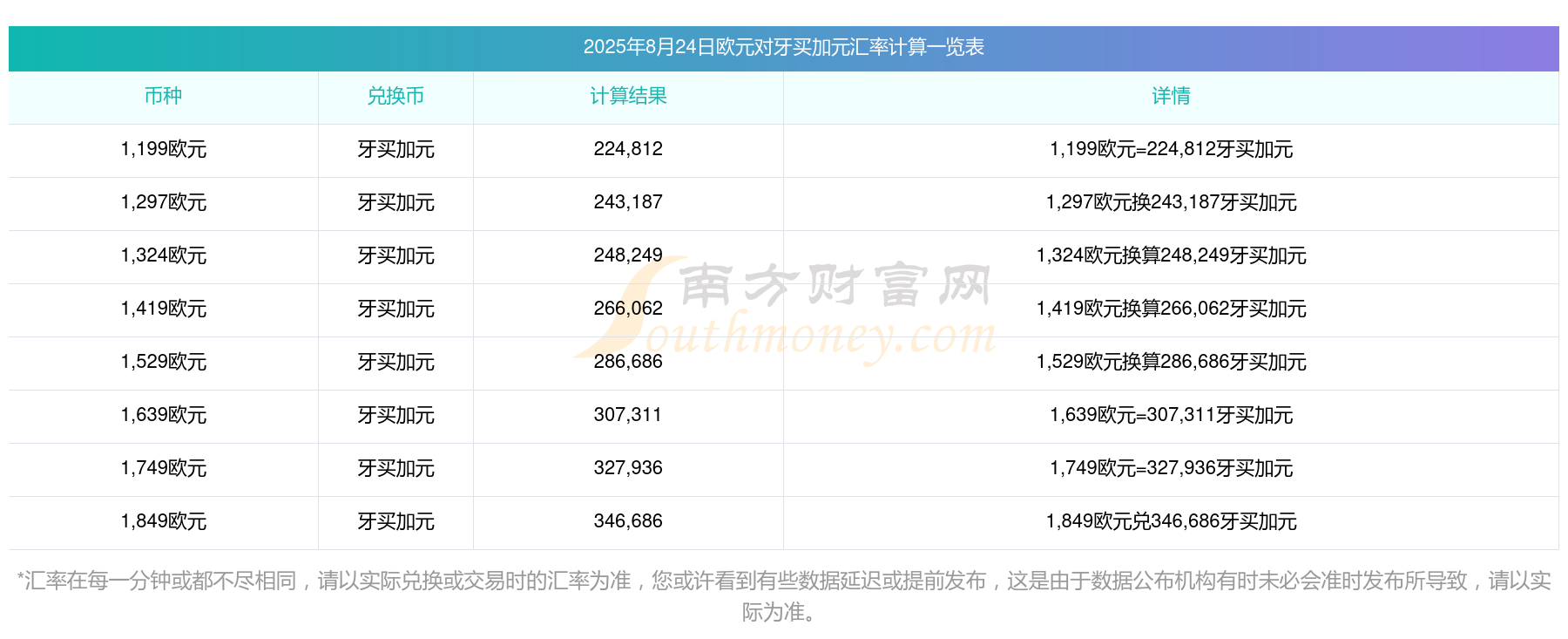
Task: Click the 详情 column header
Action: 1171,96
